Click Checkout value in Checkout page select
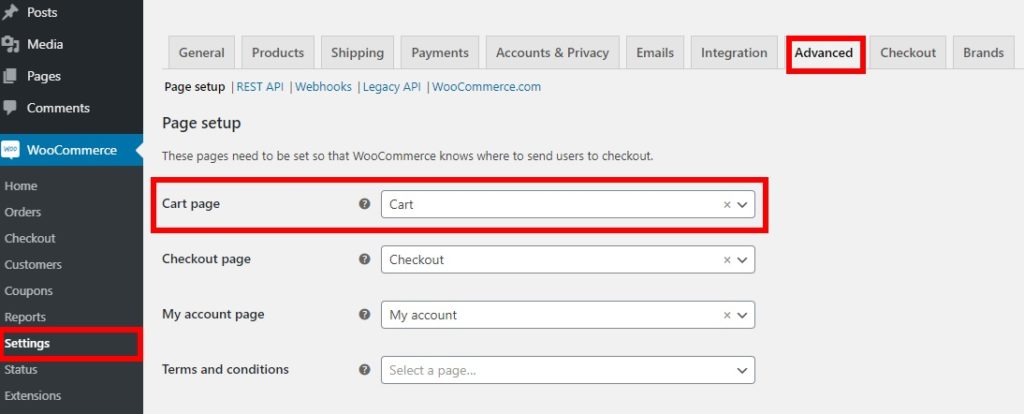 (x=417, y=260)
